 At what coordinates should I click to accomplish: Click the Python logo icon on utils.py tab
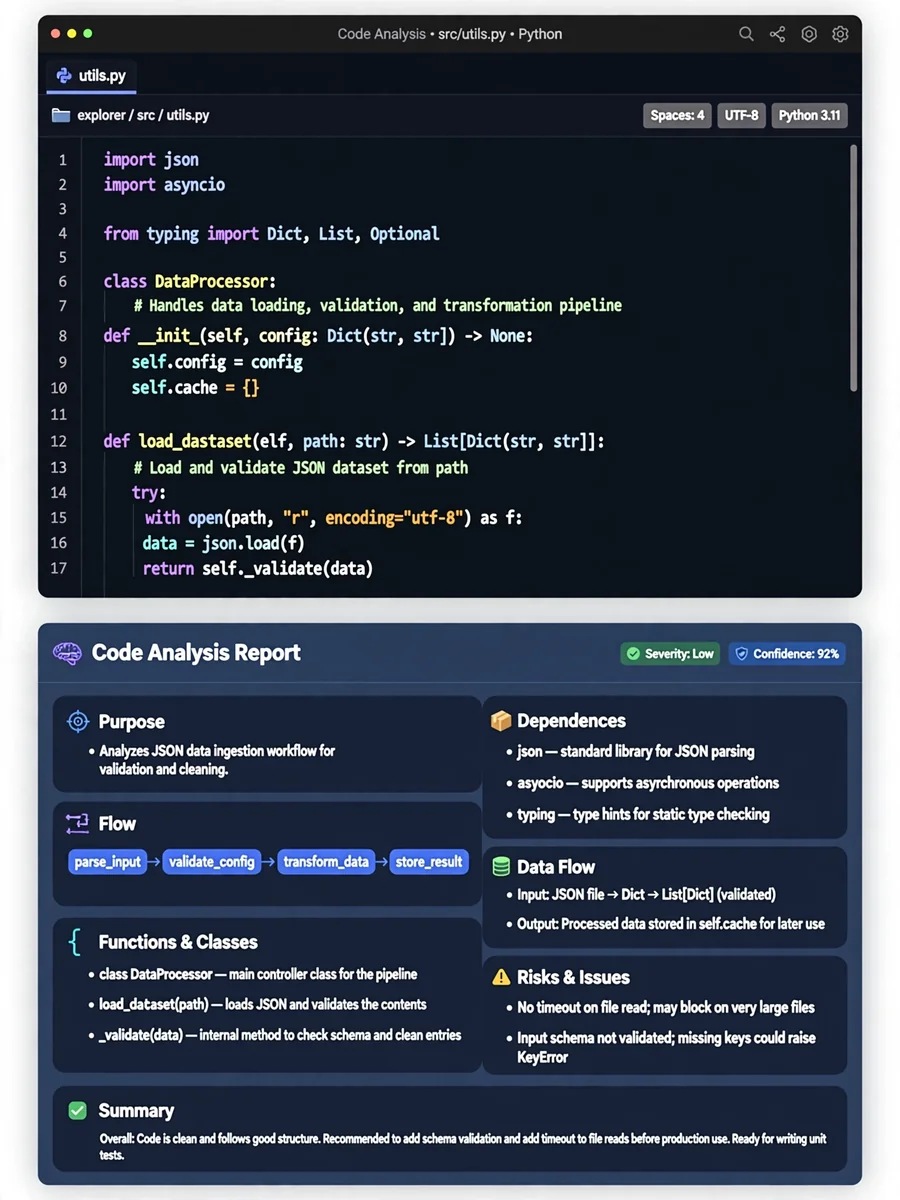click(x=64, y=75)
